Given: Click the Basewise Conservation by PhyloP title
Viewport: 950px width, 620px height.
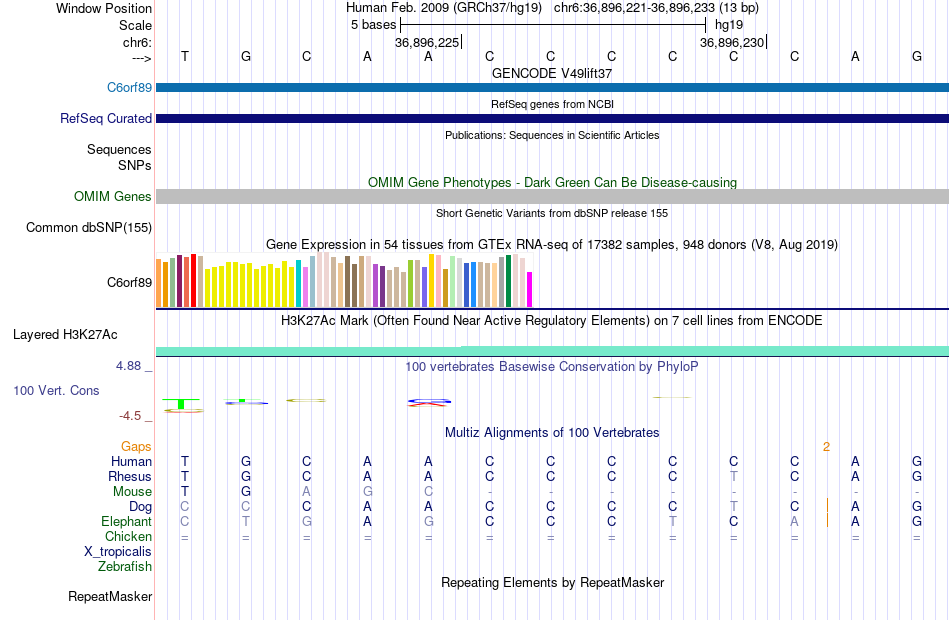Looking at the screenshot, I should pyautogui.click(x=552, y=366).
